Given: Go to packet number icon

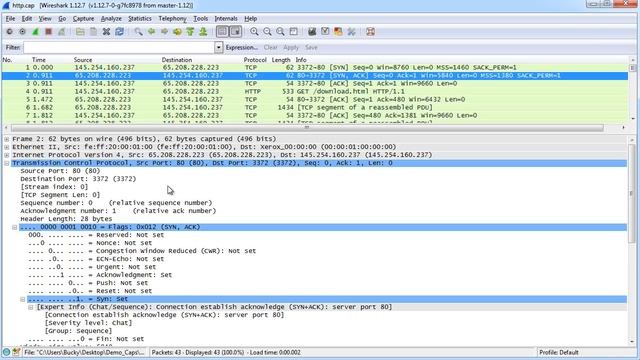Looking at the screenshot, I should (177, 32).
